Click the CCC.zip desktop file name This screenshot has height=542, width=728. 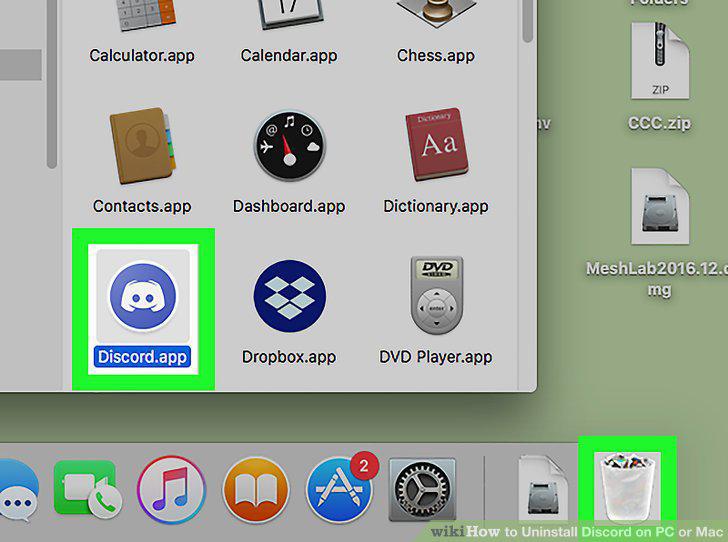point(659,124)
